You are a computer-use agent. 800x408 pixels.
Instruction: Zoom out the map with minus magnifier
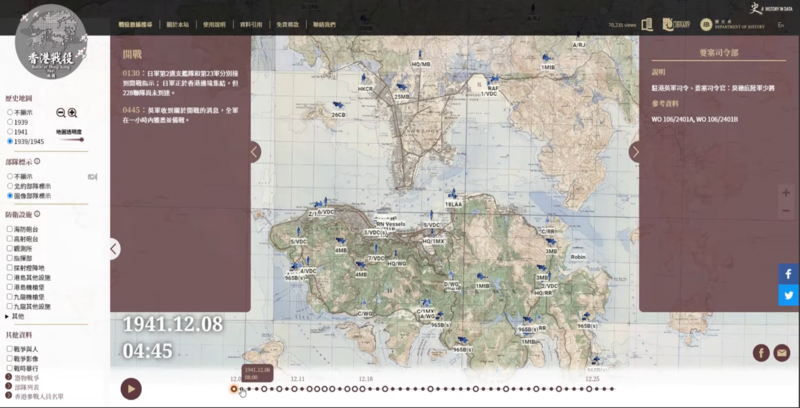pyautogui.click(x=60, y=113)
